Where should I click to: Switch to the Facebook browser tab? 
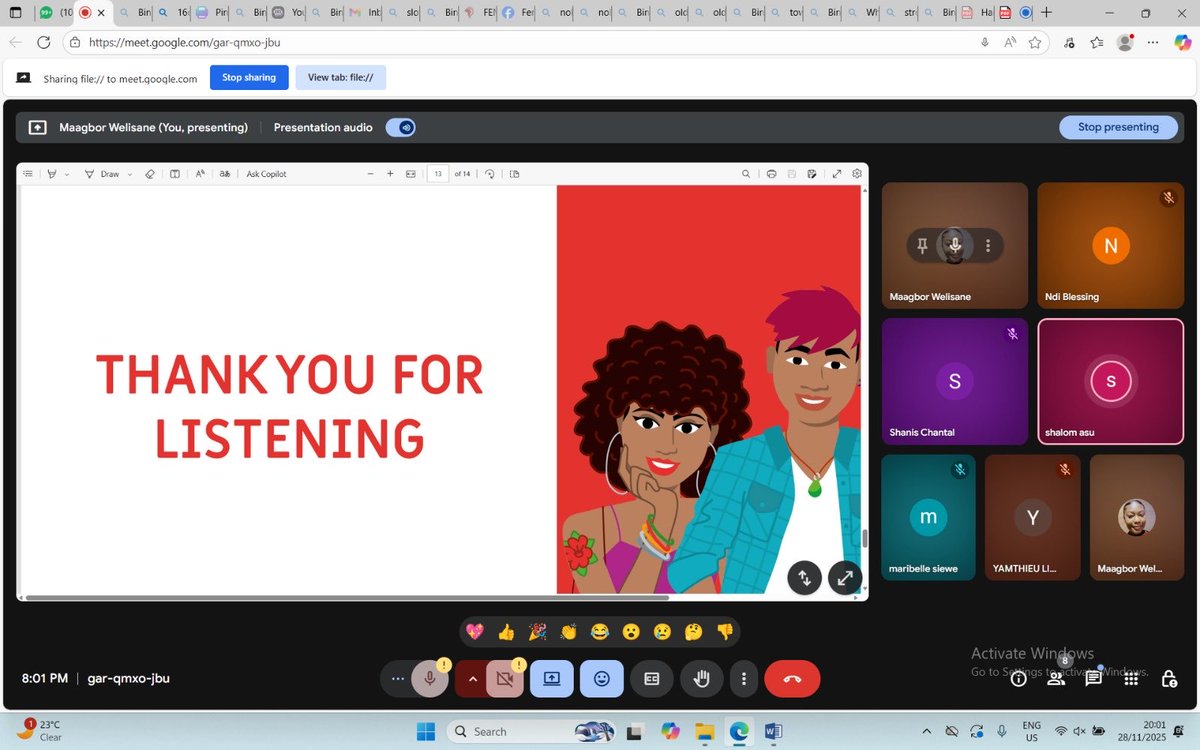tap(518, 13)
